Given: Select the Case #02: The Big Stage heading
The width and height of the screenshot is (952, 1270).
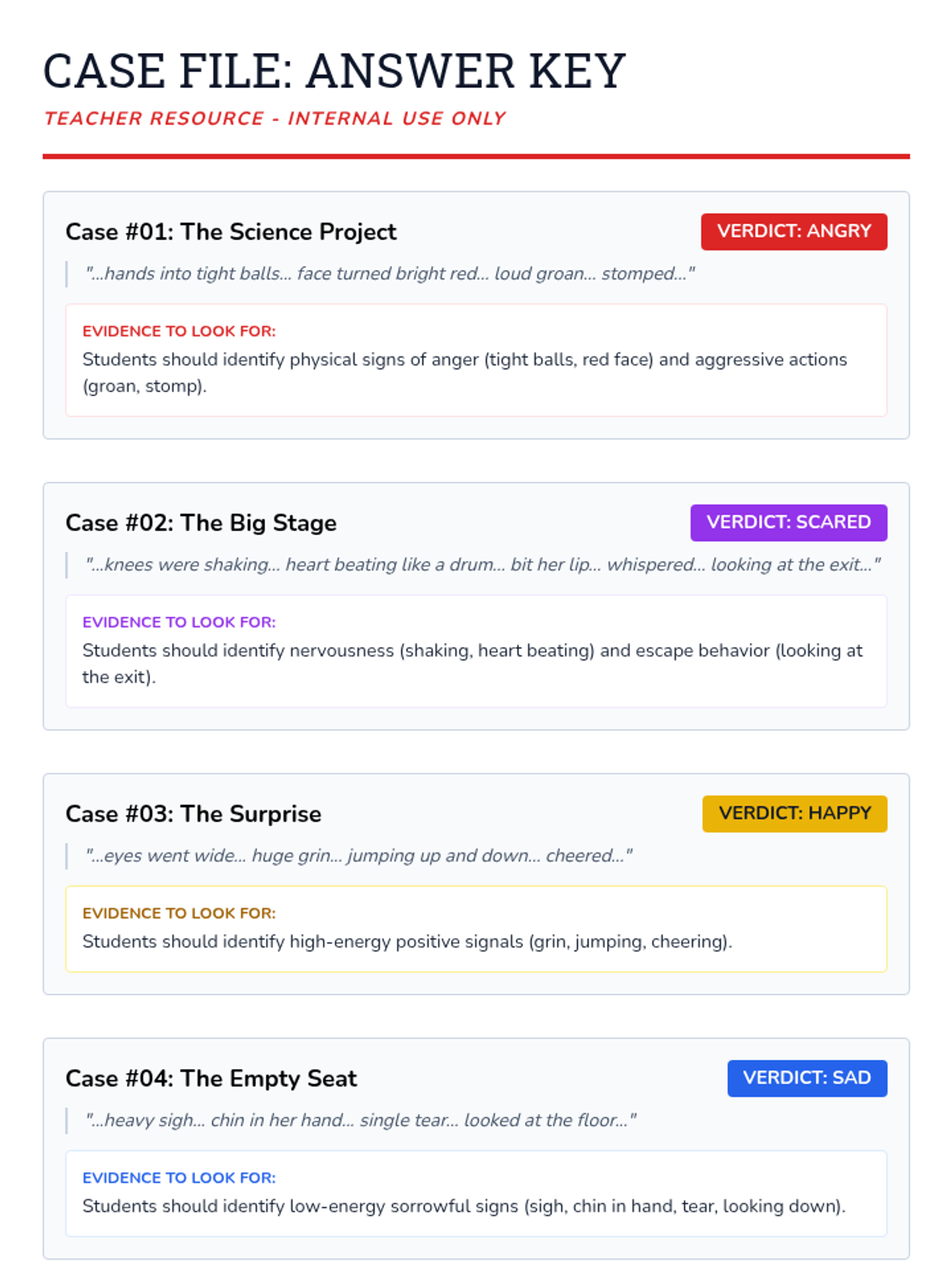Looking at the screenshot, I should [x=201, y=523].
